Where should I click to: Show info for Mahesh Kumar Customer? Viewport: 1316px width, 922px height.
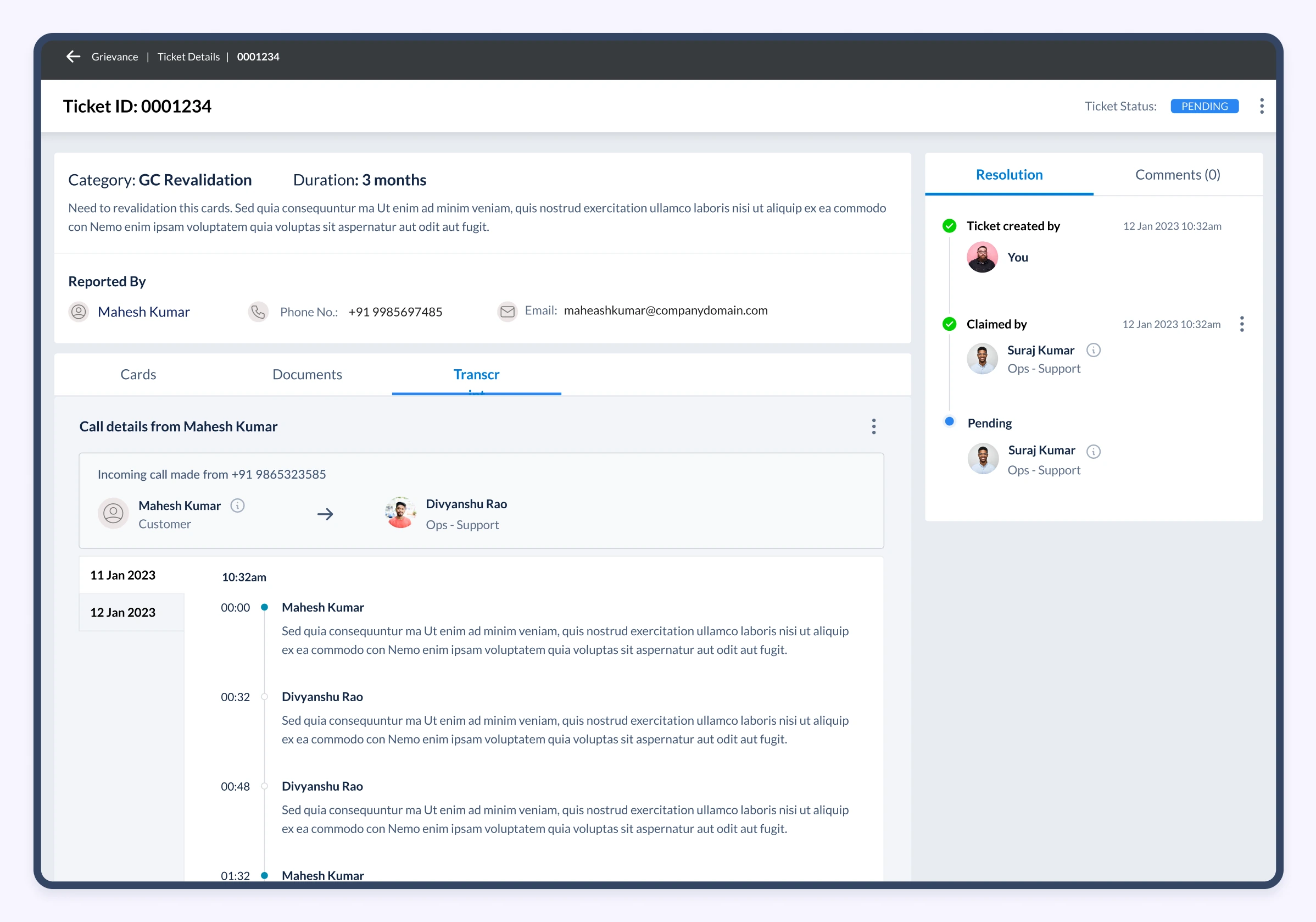pyautogui.click(x=237, y=505)
